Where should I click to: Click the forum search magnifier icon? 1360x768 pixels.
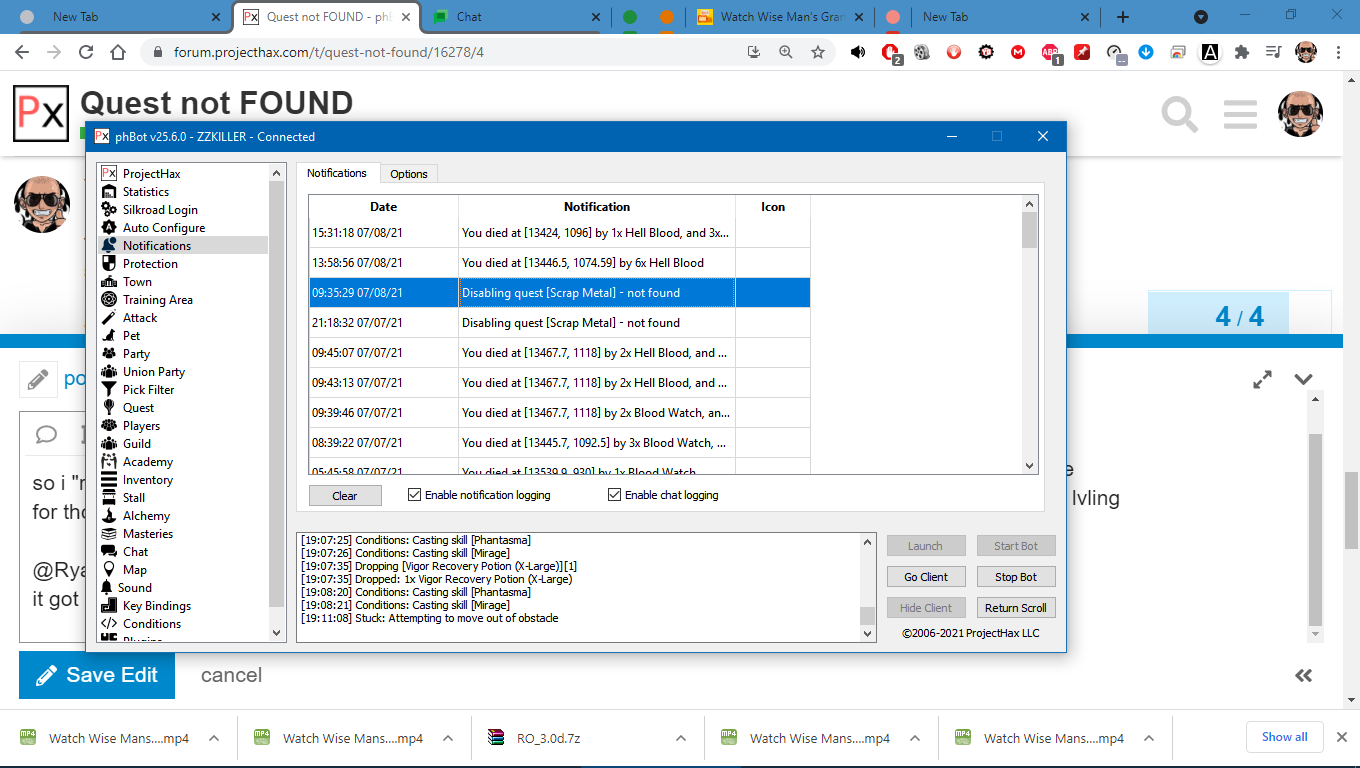(1180, 114)
